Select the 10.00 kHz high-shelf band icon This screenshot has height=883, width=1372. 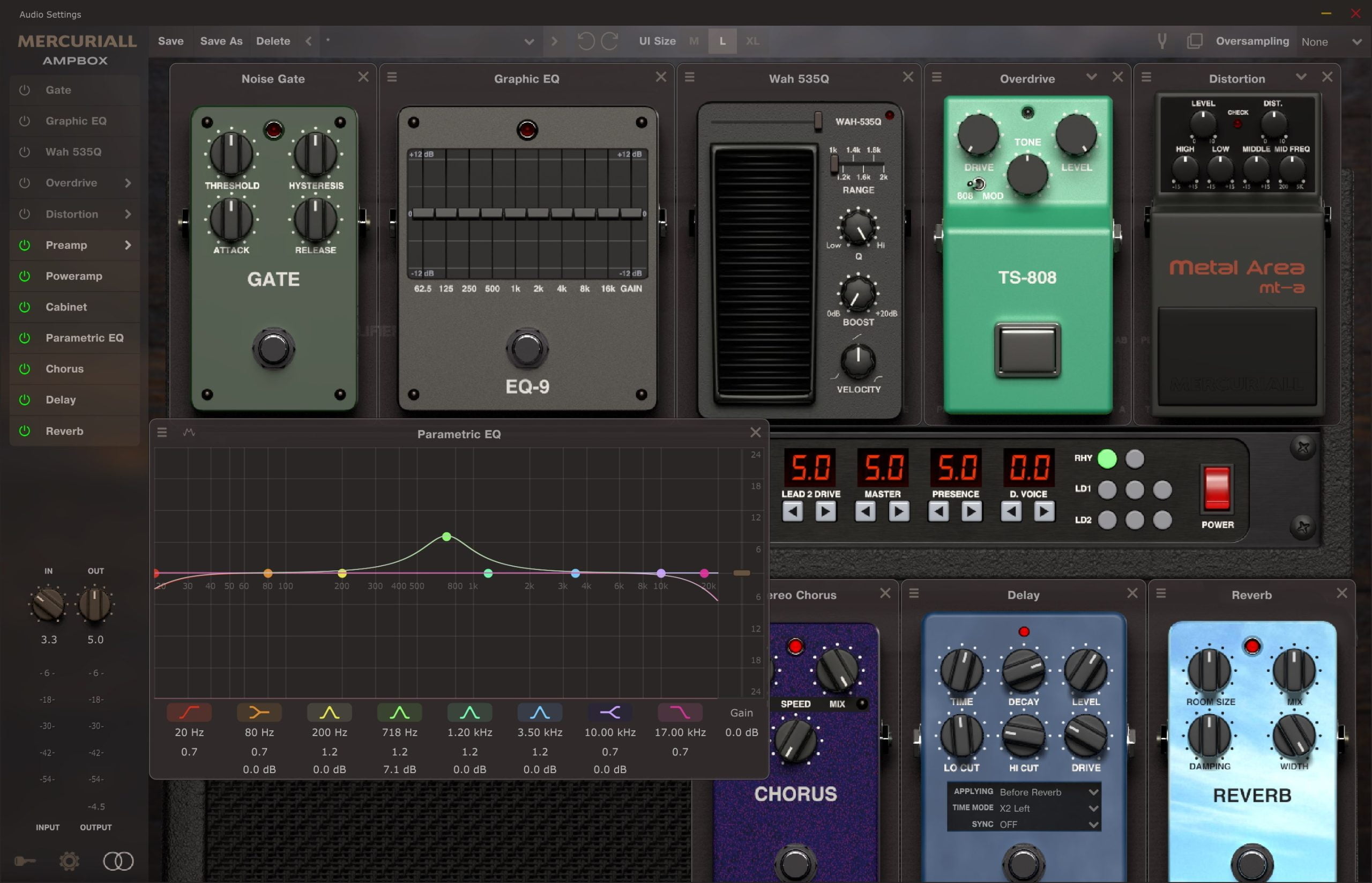(610, 713)
